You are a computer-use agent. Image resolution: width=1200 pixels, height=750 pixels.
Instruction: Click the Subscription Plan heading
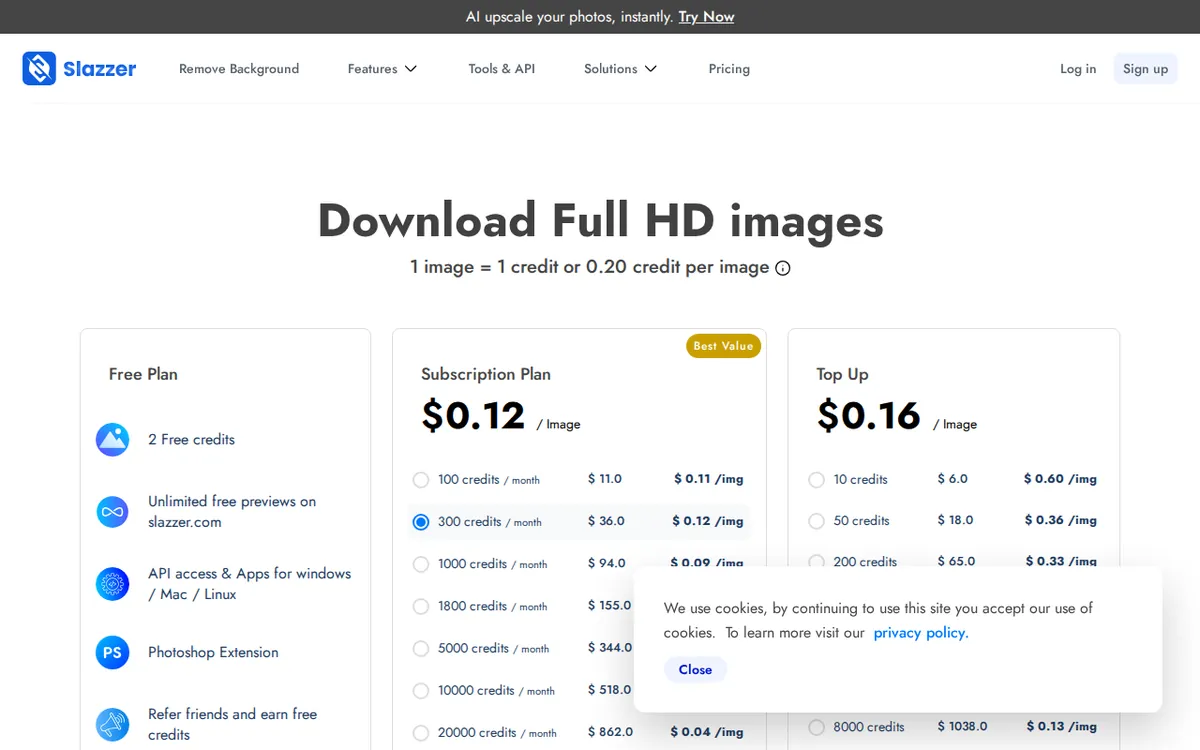click(x=486, y=374)
